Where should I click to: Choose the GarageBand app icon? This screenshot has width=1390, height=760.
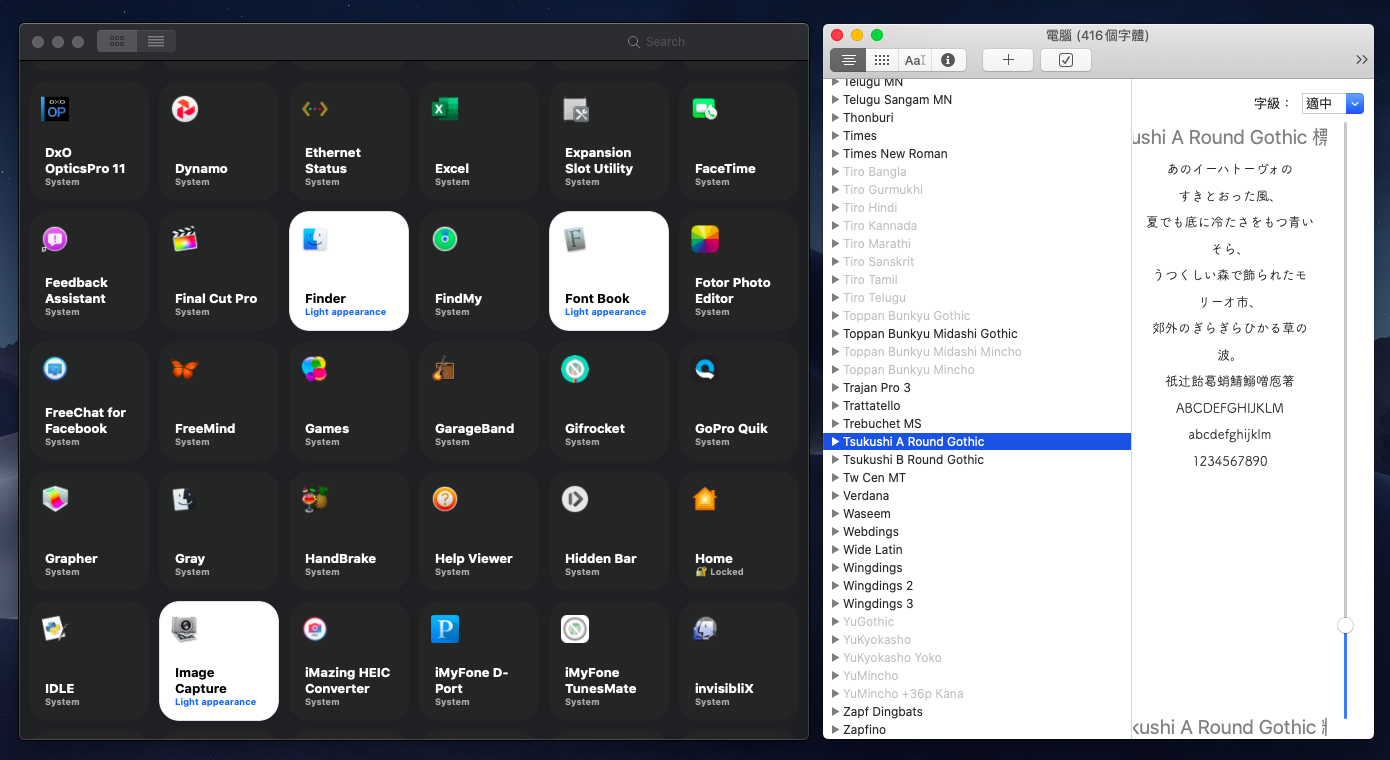tap(445, 368)
